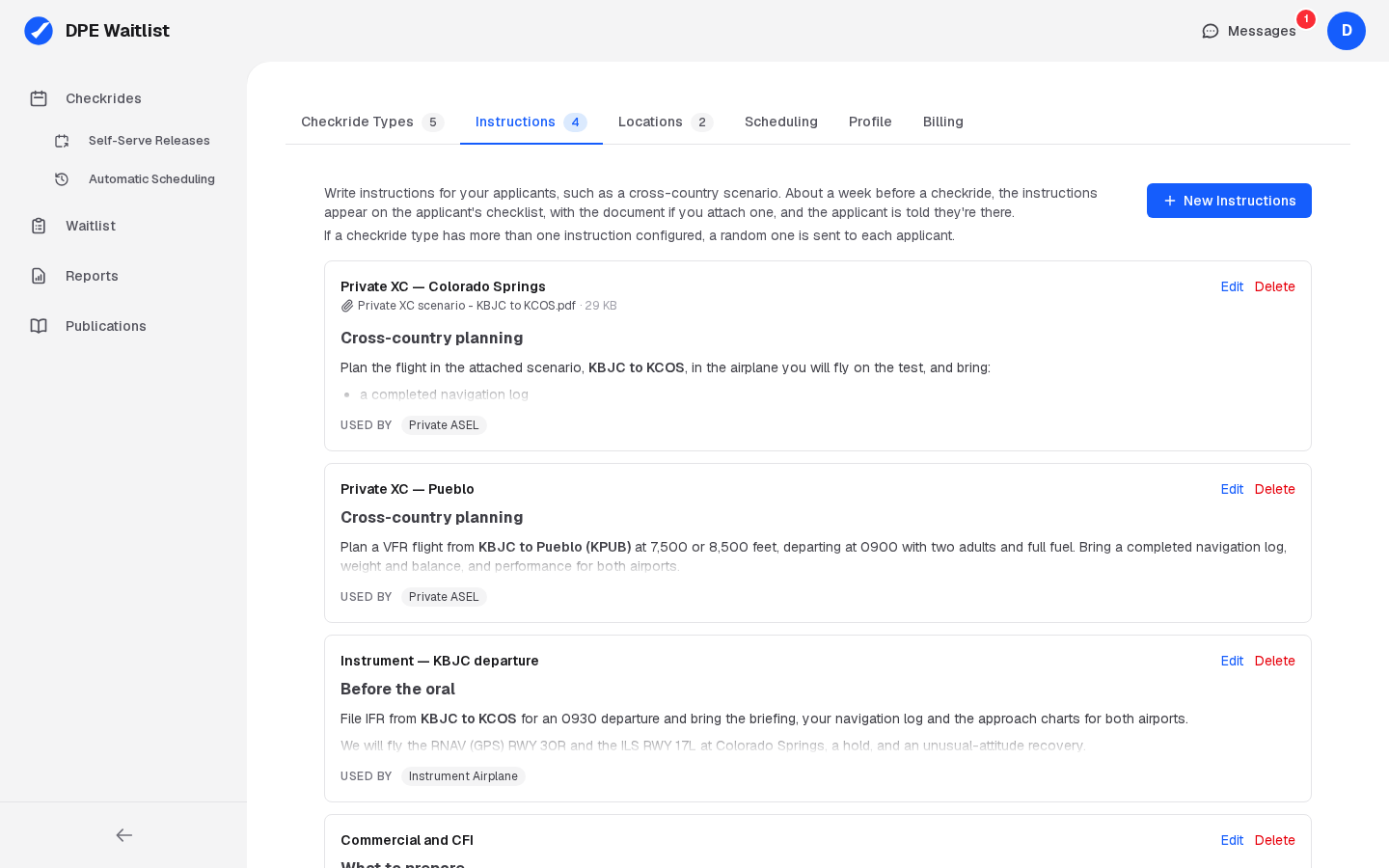Edit the Private XC — Pueblo instruction
Screen dimensions: 1389x868
click(1232, 489)
